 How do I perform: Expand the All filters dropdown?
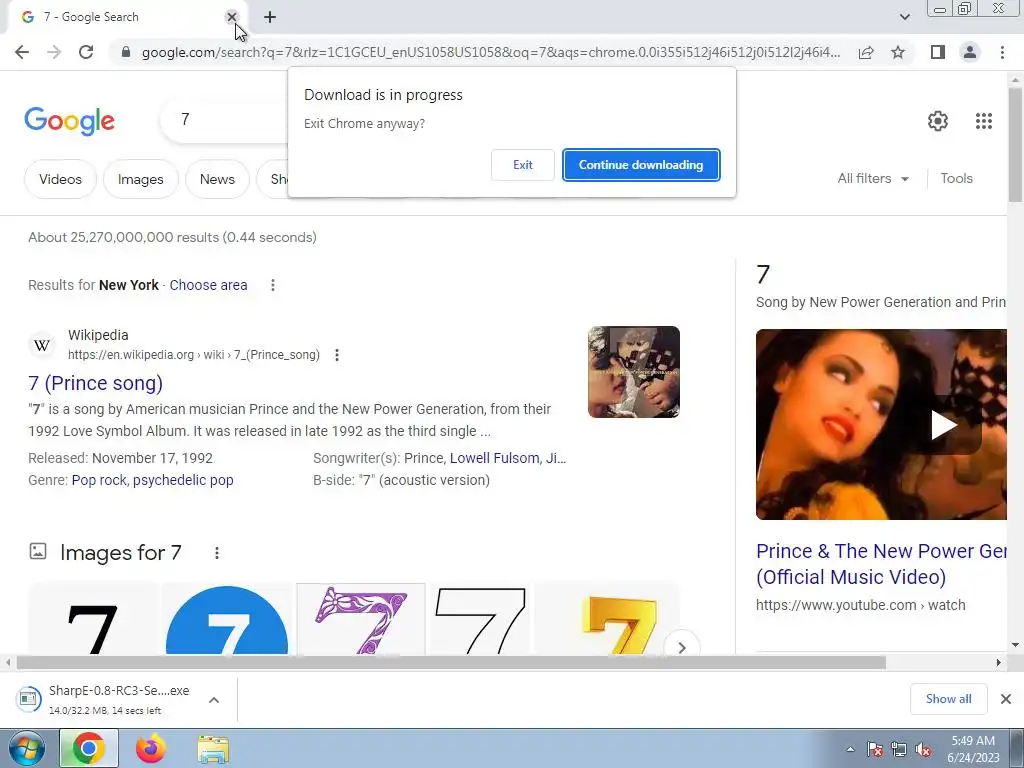[x=872, y=178]
